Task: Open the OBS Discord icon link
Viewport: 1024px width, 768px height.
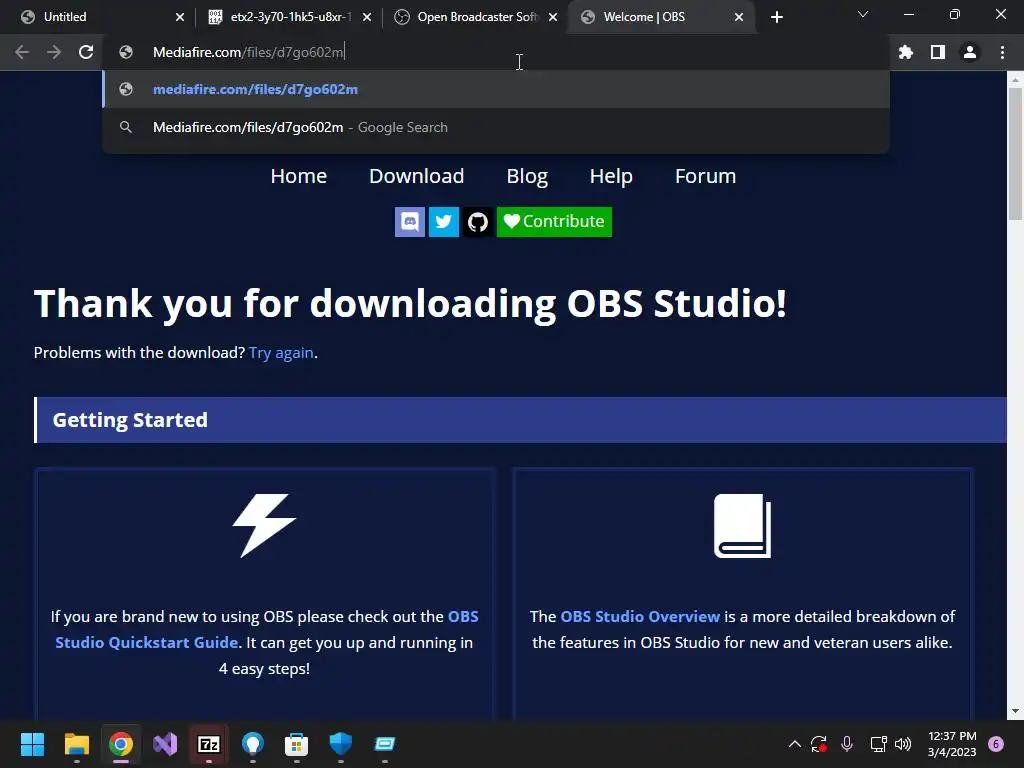Action: 409,222
